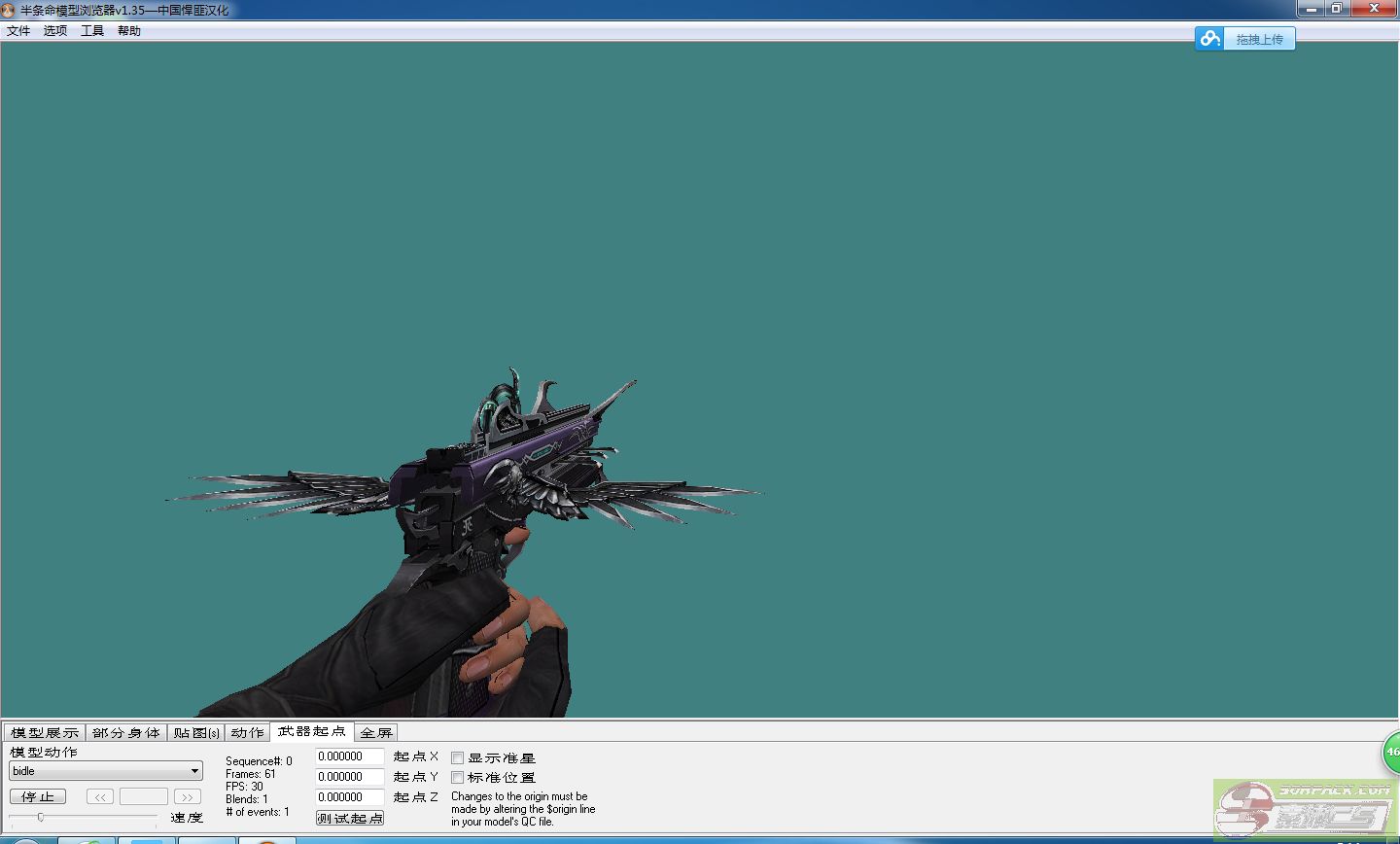Switch to the 贴图(s) tab
Screen dimensions: 1400x844
click(196, 732)
